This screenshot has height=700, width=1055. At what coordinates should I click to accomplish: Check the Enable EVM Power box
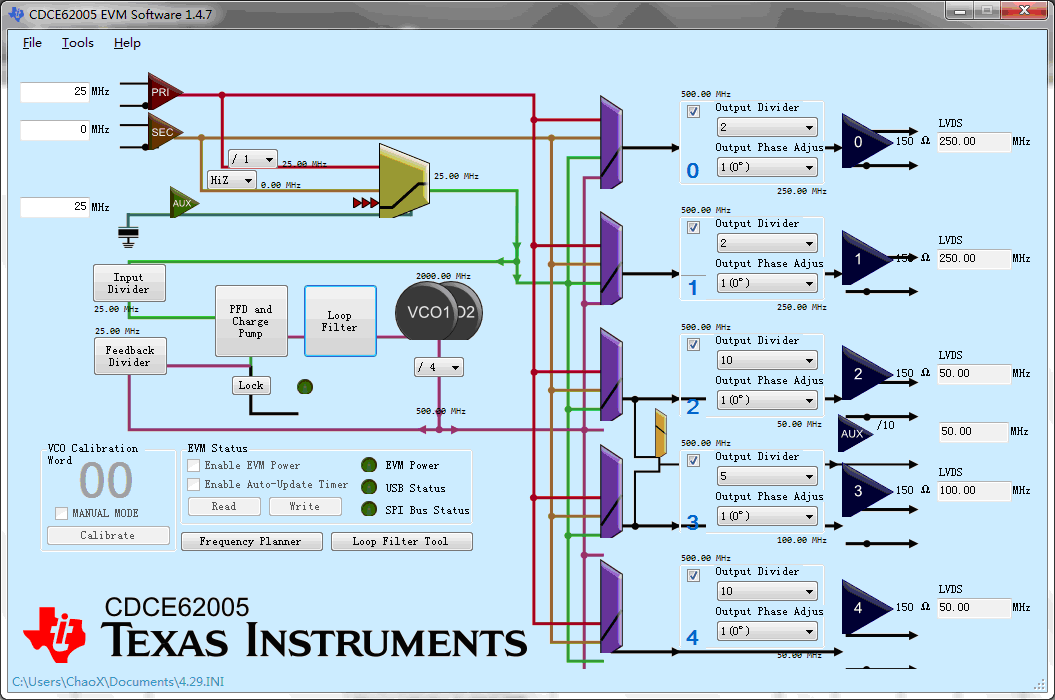tap(194, 465)
